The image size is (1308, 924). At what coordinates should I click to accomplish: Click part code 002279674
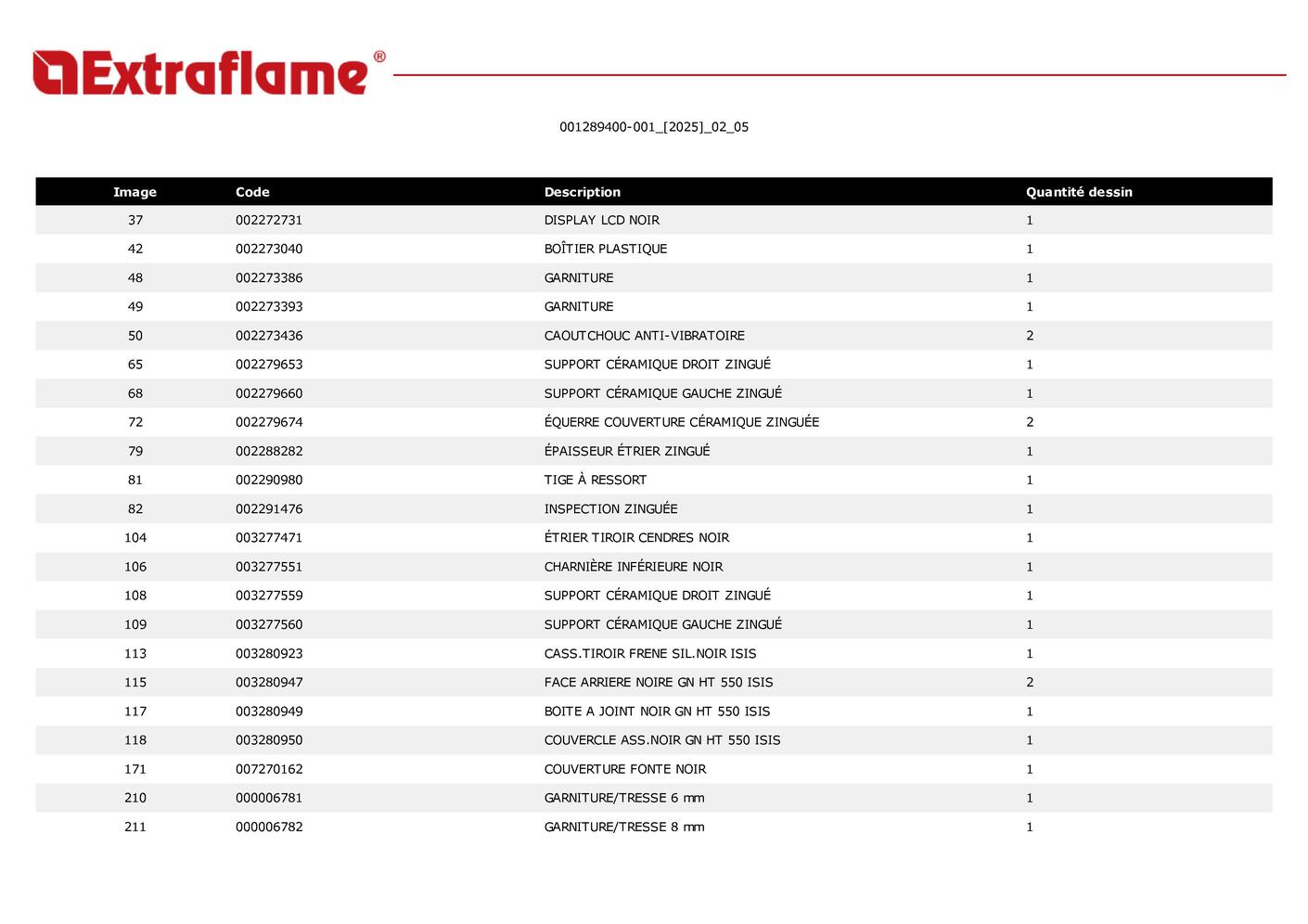[269, 422]
